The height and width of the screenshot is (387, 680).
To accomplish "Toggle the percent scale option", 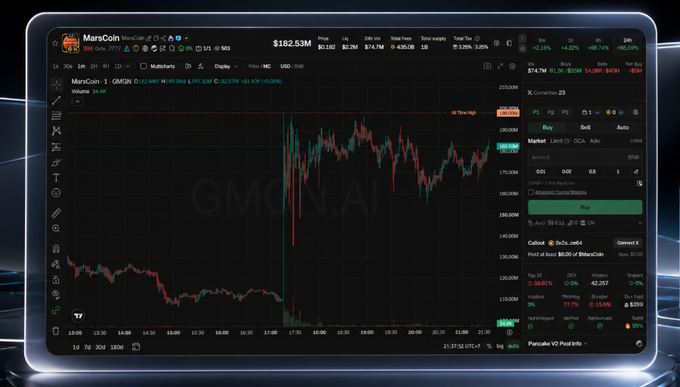I will (489, 346).
